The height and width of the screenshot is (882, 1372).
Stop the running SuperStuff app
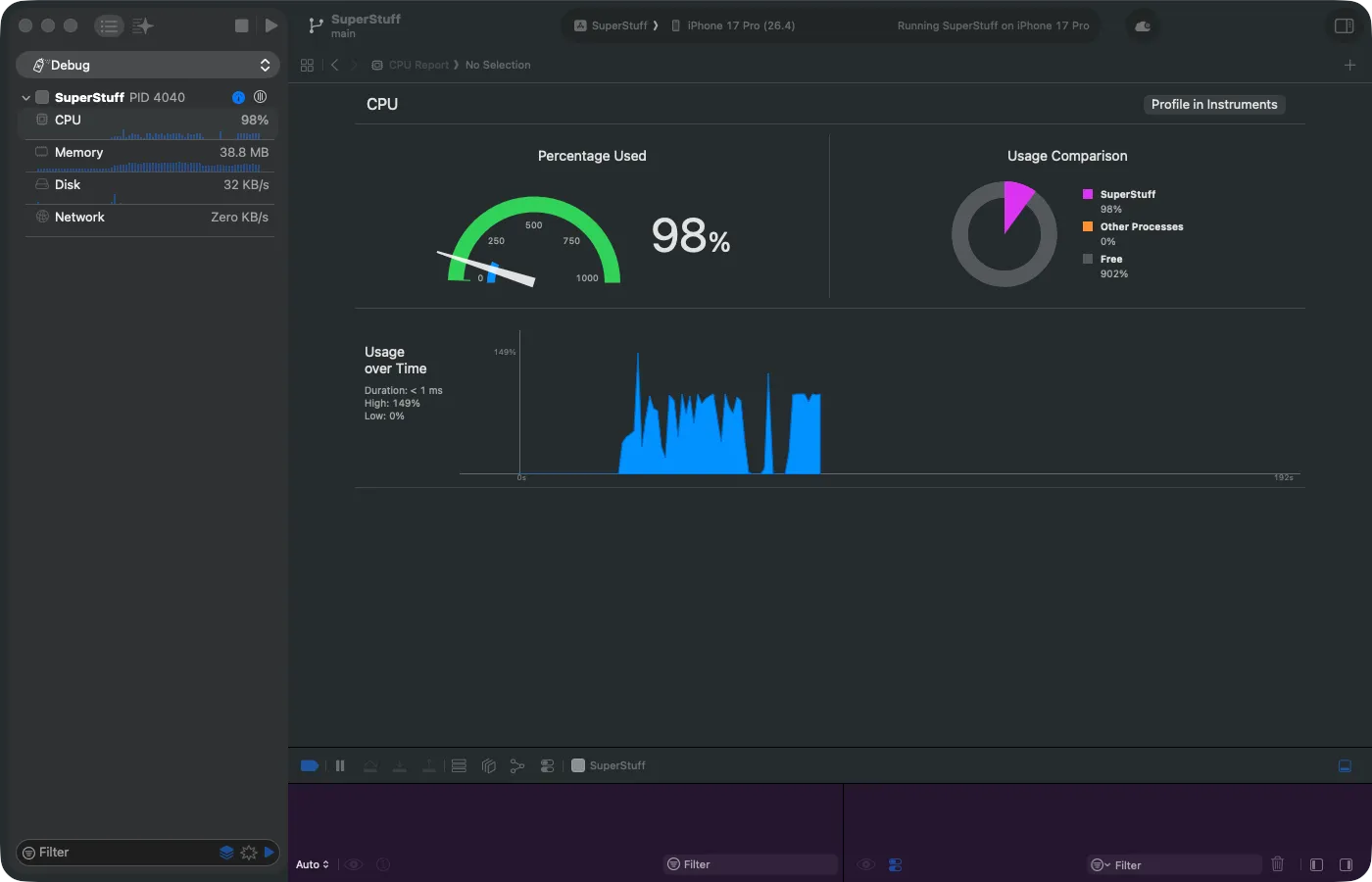[x=241, y=25]
